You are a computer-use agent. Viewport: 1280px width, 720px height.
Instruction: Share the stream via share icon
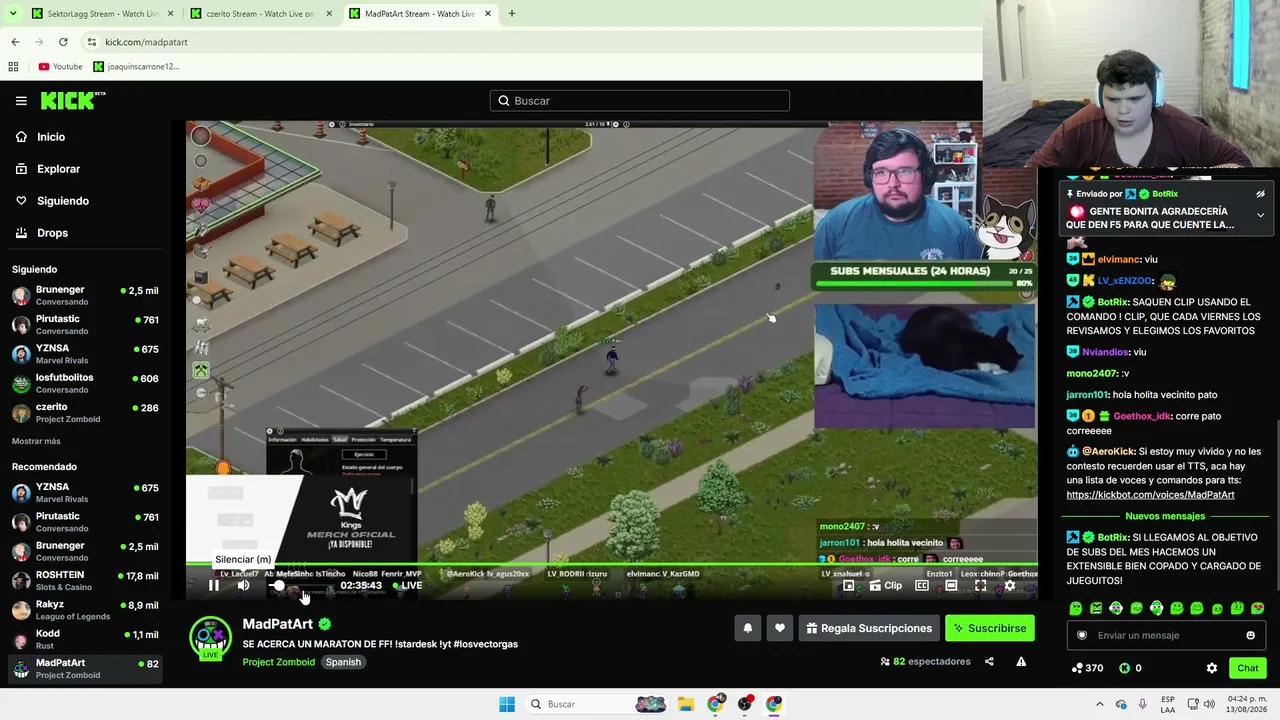pos(989,661)
